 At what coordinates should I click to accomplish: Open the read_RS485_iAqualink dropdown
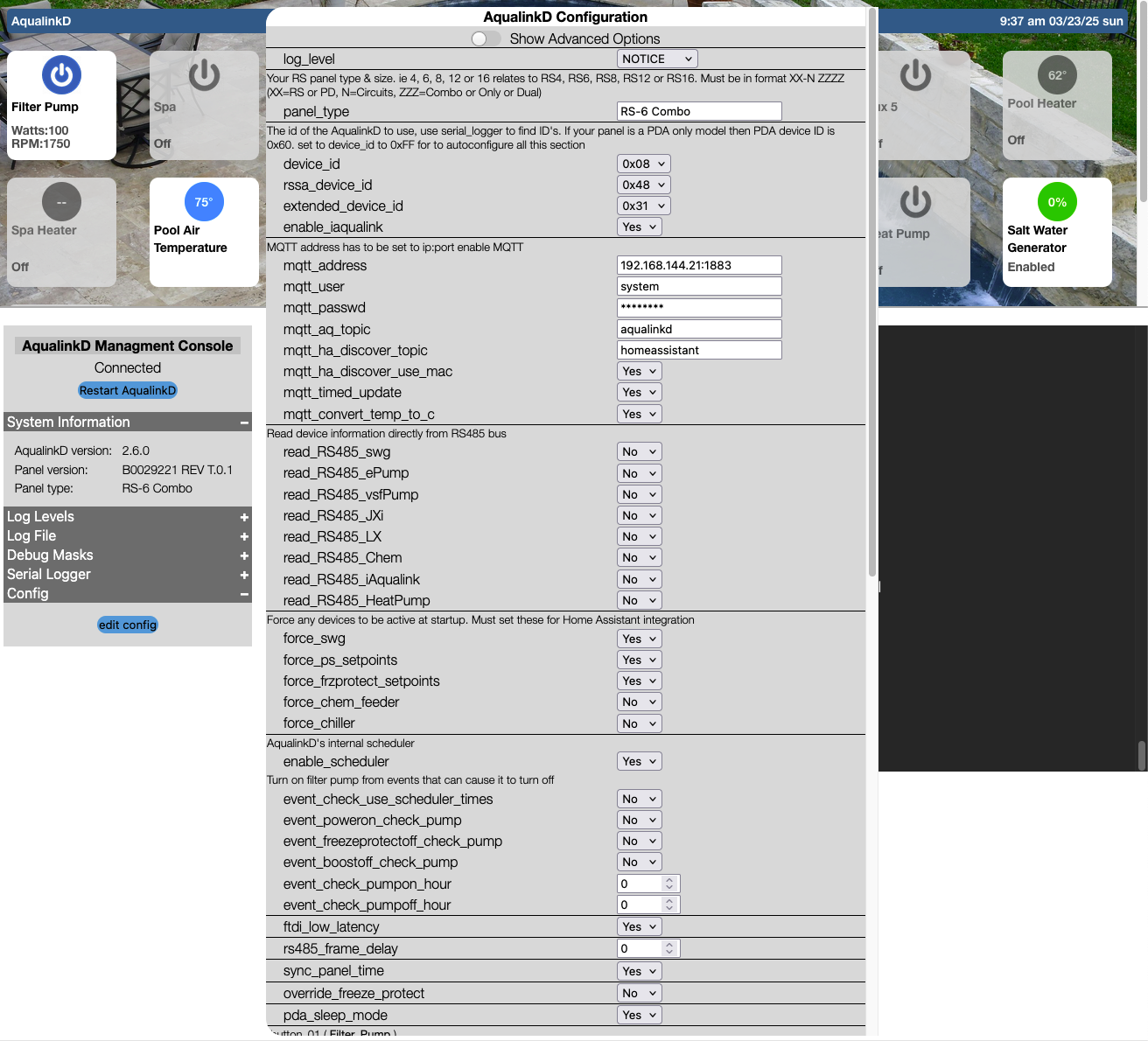639,579
